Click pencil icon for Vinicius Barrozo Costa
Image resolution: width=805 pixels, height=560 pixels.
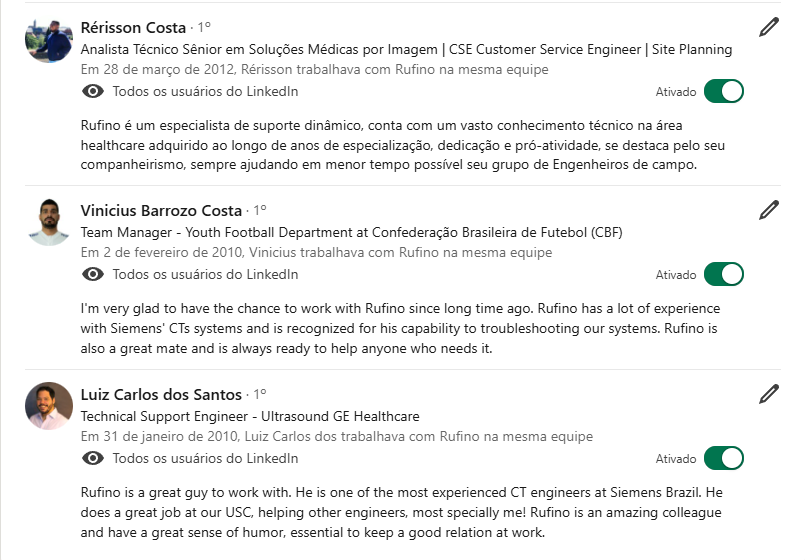[x=768, y=210]
